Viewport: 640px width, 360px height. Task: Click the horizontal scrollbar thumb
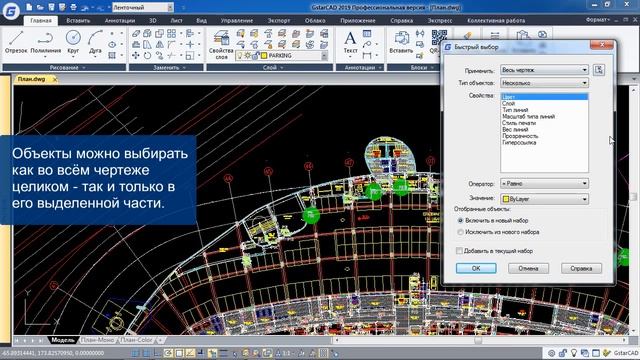click(478, 340)
